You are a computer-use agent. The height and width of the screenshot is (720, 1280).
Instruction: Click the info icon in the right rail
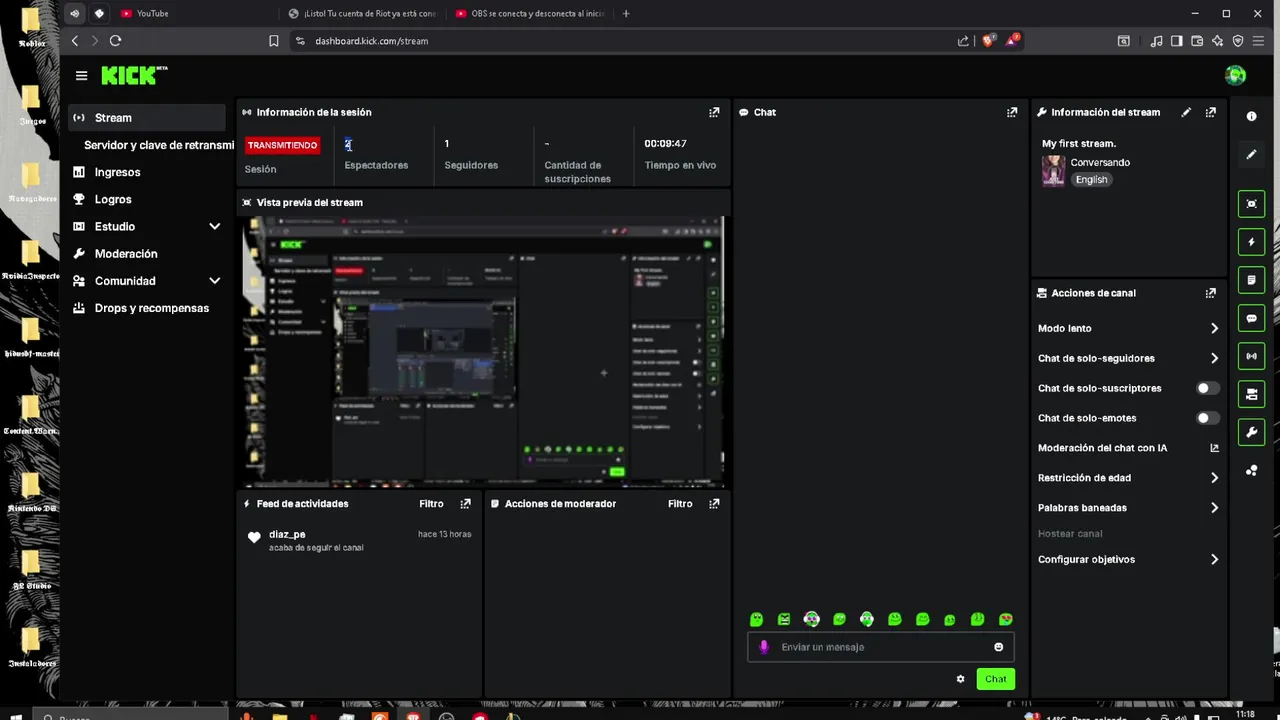[x=1252, y=116]
